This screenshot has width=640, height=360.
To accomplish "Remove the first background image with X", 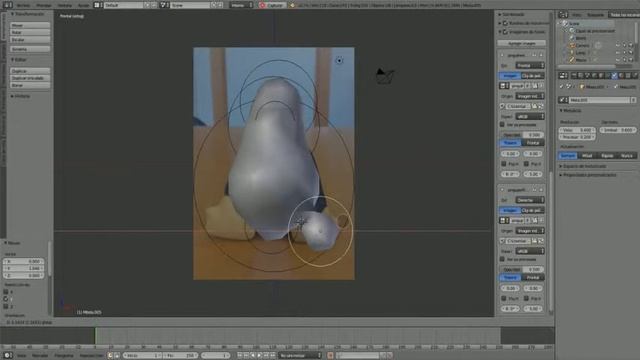I will [x=541, y=55].
